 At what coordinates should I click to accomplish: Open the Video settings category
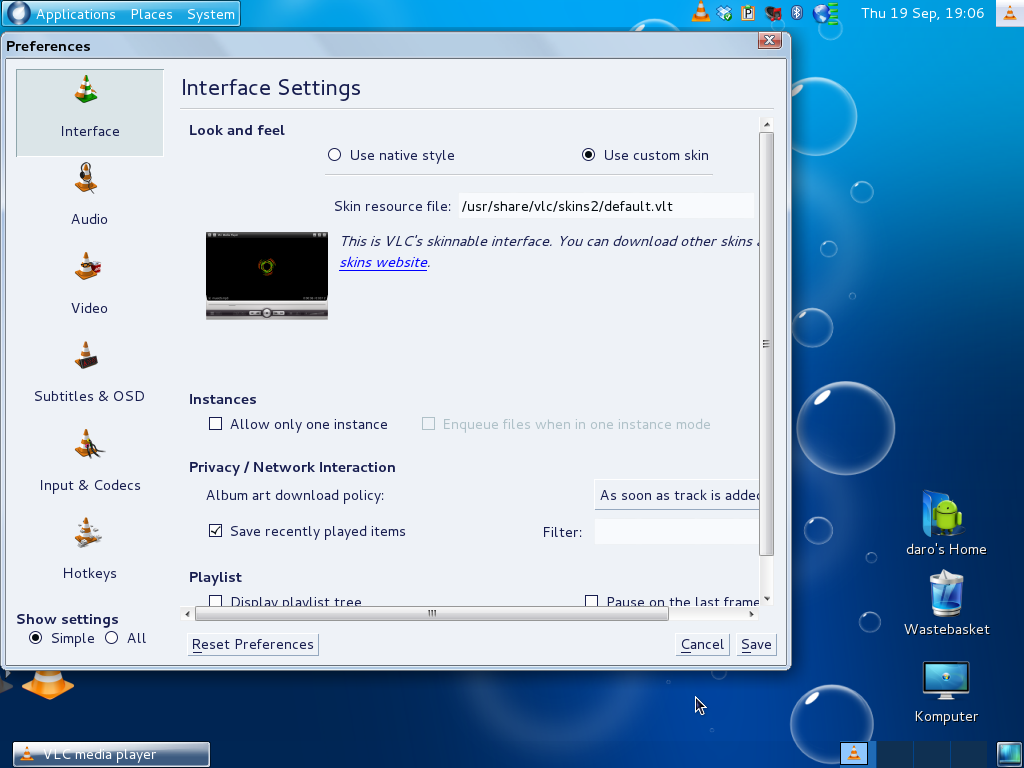pyautogui.click(x=89, y=286)
